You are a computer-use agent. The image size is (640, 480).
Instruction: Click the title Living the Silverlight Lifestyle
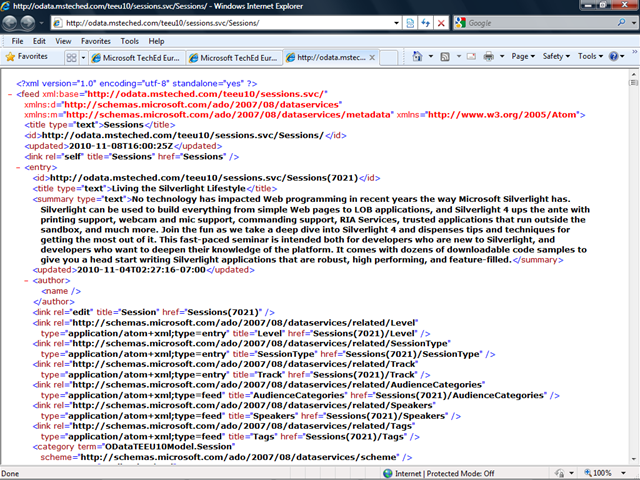tap(179, 189)
